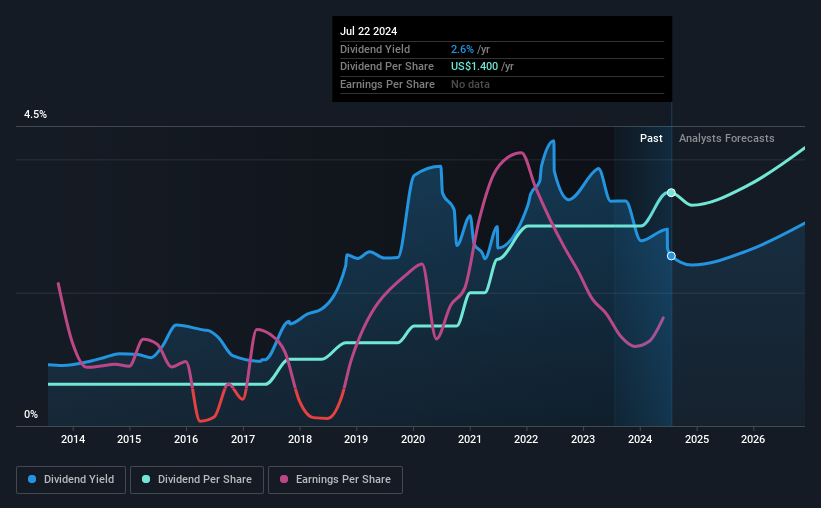Viewport: 821px width, 508px height.
Task: Click the 2015 x-axis label
Action: click(129, 439)
